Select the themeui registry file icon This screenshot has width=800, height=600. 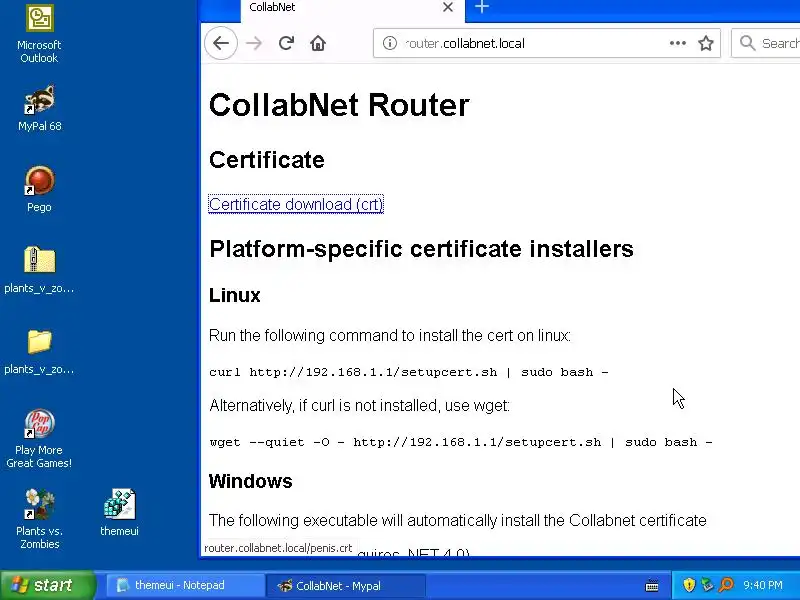tap(119, 513)
